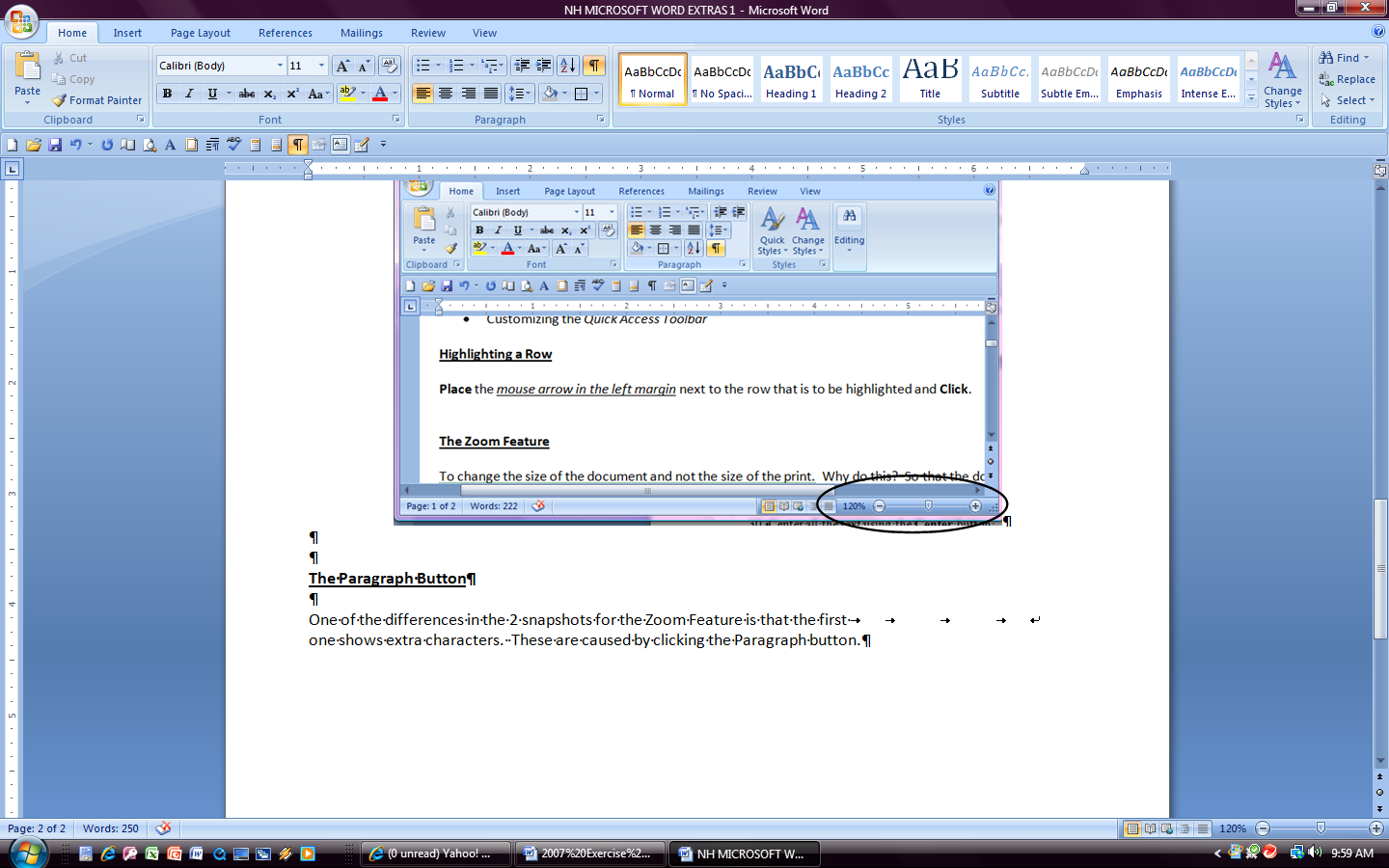Viewport: 1389px width, 868px height.
Task: Apply the Emphasis style
Action: pos(1139,78)
